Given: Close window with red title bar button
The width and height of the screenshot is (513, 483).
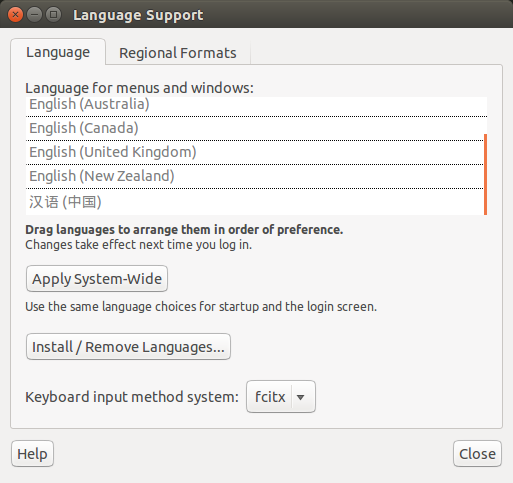Looking at the screenshot, I should coord(15,15).
